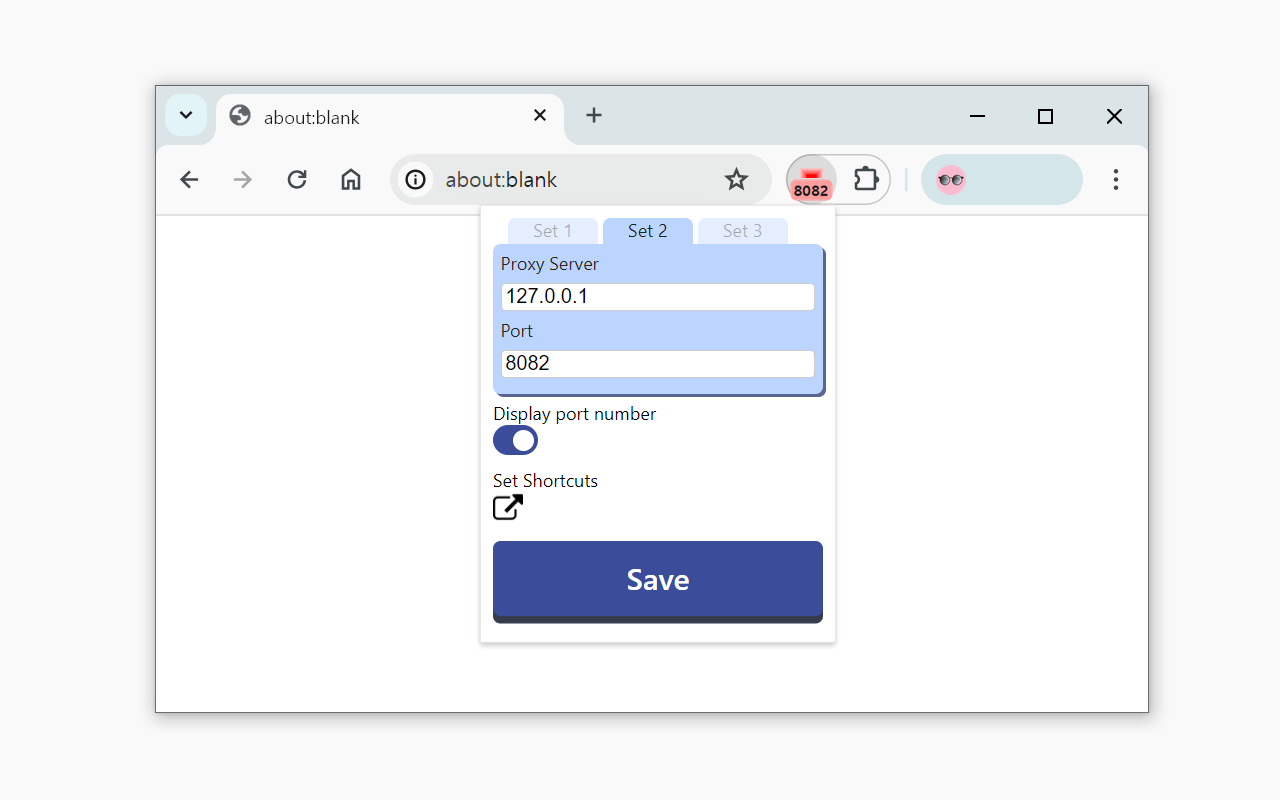Click the proxy extension icon showing 8082
The width and height of the screenshot is (1280, 800).
[x=811, y=179]
